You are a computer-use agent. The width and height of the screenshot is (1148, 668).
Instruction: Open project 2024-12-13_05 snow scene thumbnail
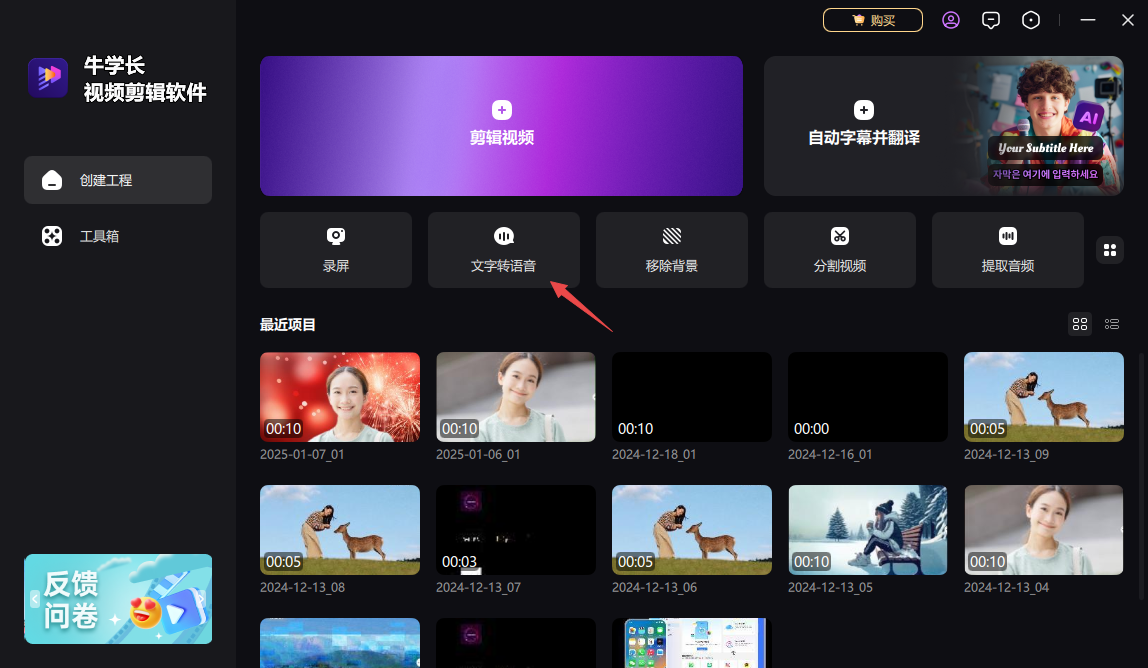[x=868, y=530]
